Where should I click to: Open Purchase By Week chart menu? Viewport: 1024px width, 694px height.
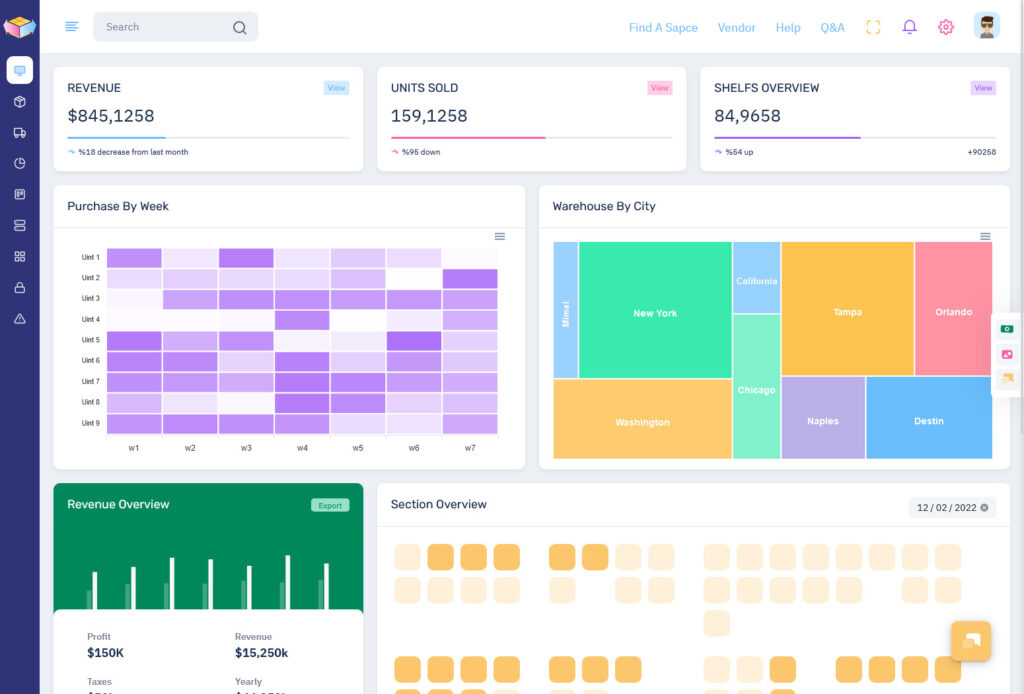pos(500,236)
